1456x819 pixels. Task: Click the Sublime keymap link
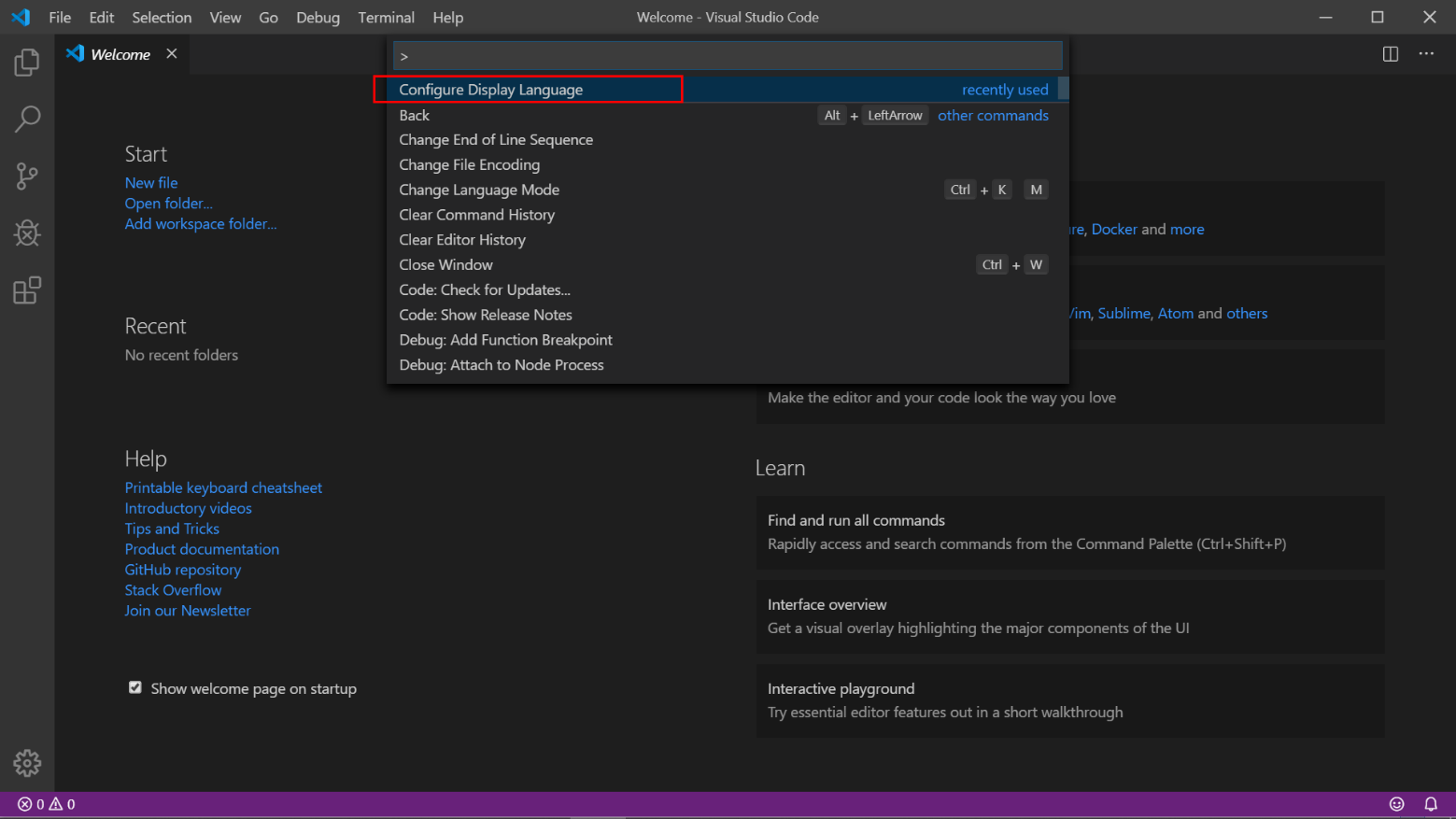point(1124,314)
